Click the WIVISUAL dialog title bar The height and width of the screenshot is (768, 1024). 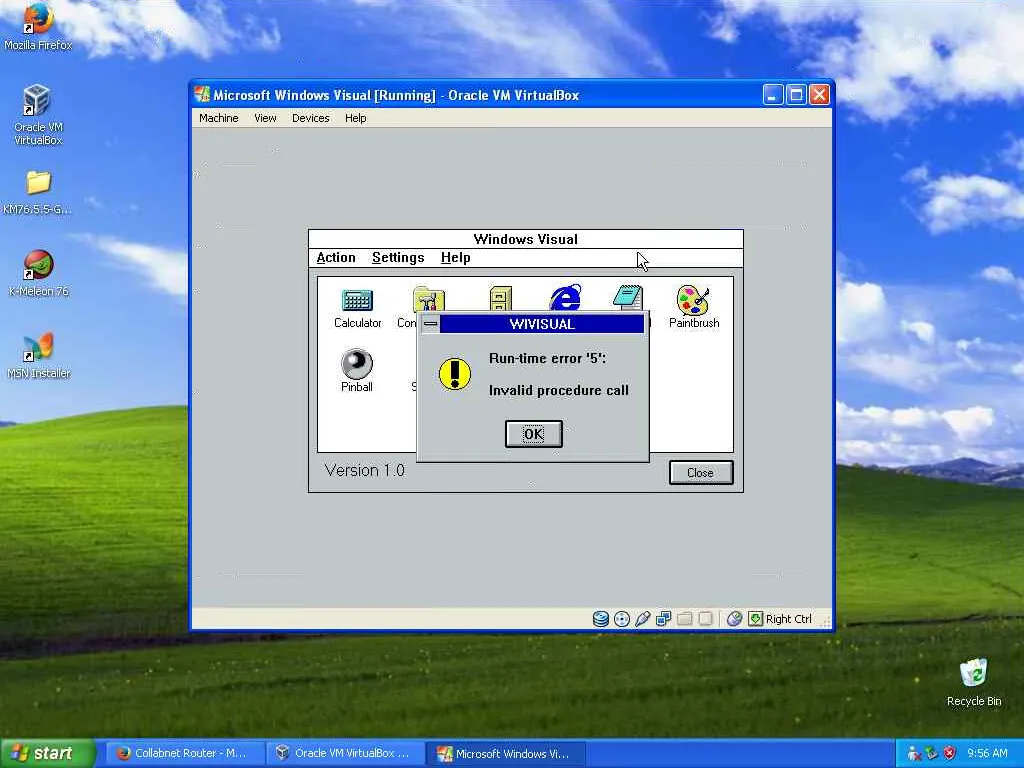pyautogui.click(x=541, y=324)
